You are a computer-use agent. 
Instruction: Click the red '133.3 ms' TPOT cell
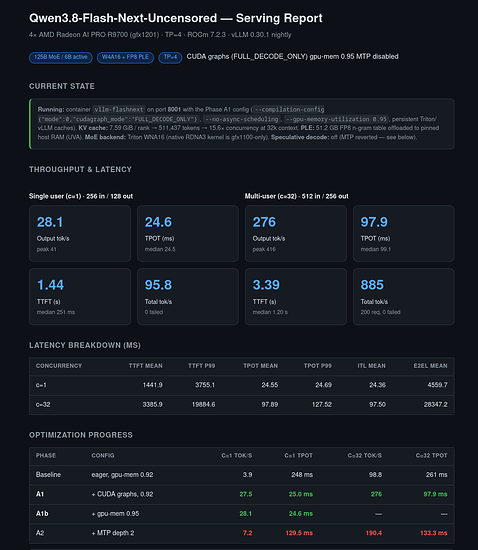tap(434, 533)
